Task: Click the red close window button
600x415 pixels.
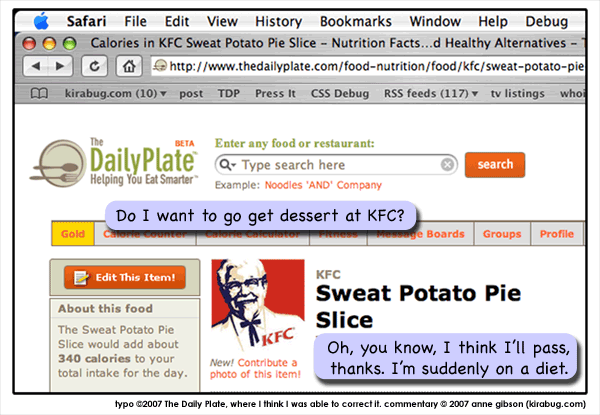Action: (29, 43)
